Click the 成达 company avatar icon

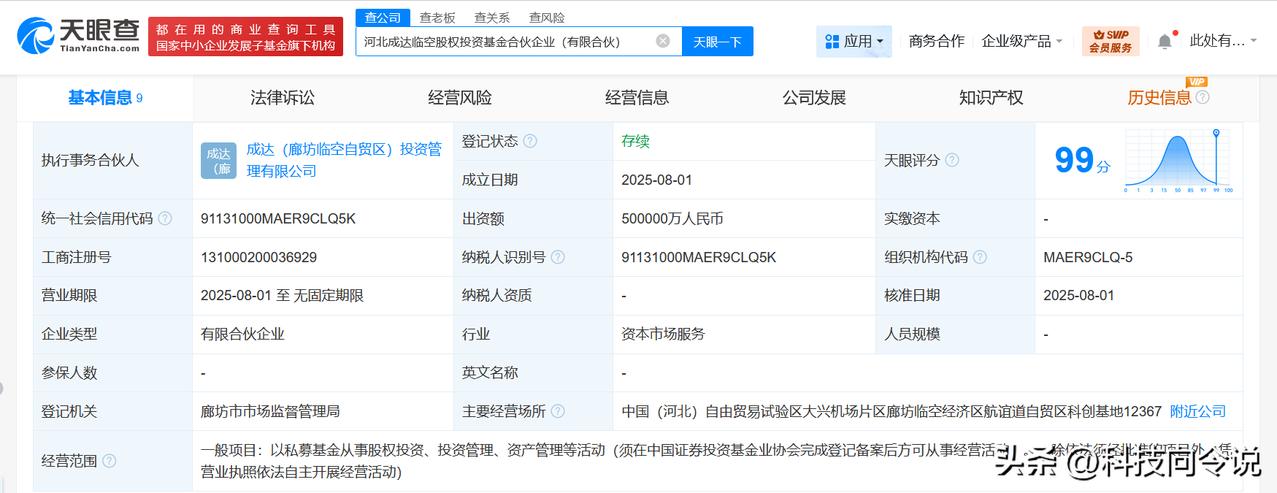pos(218,160)
